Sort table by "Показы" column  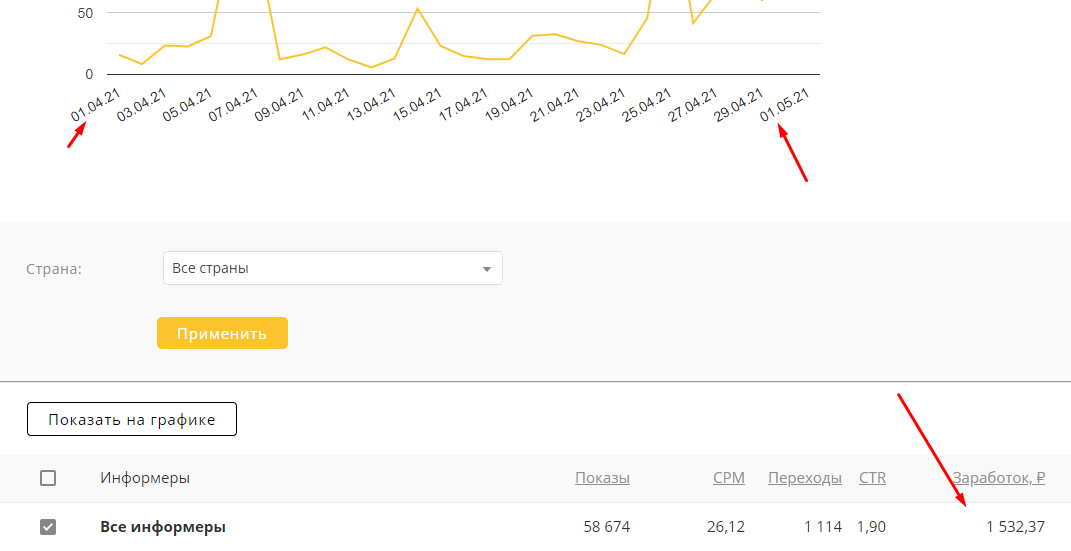[x=602, y=478]
